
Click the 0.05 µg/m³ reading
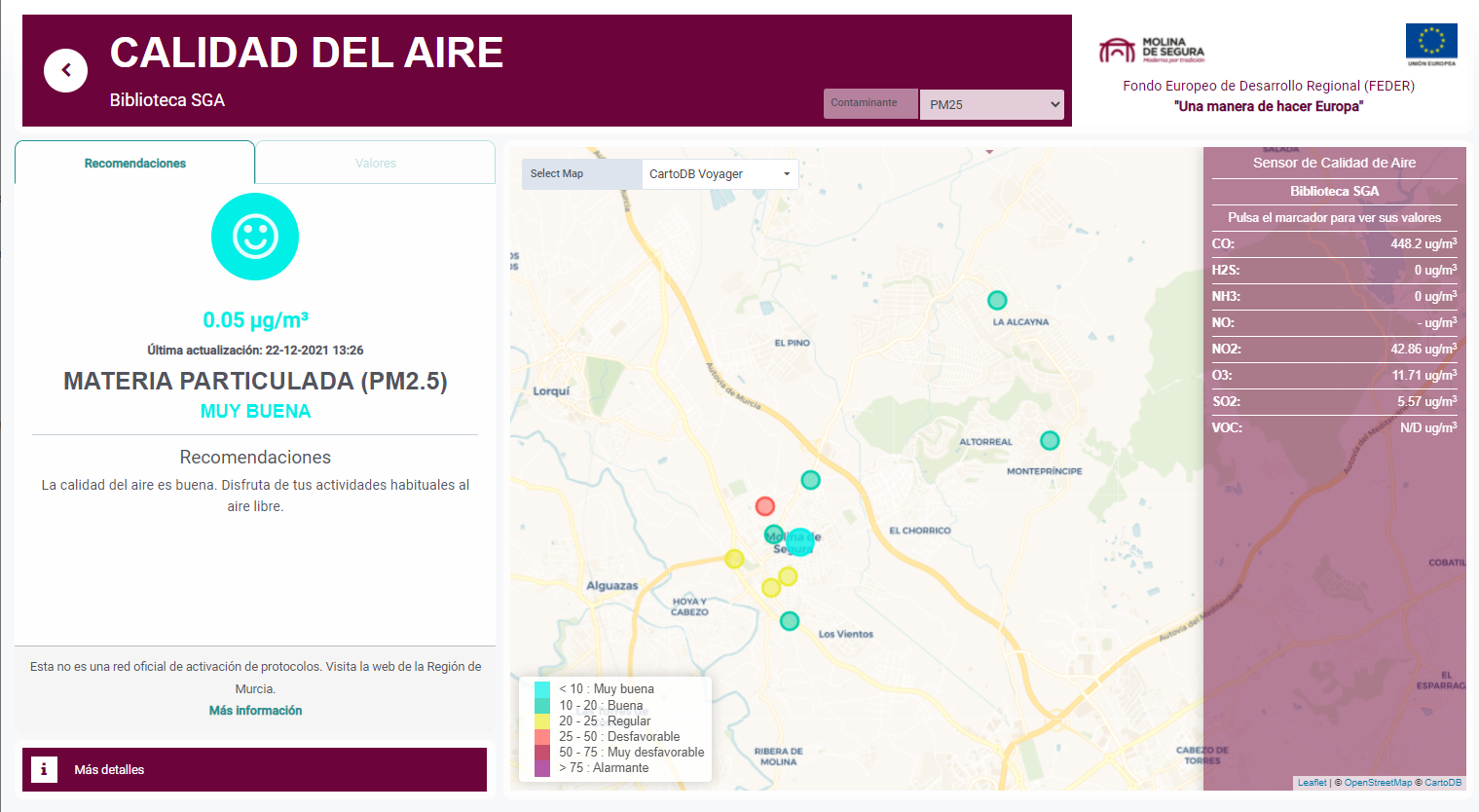[x=255, y=320]
